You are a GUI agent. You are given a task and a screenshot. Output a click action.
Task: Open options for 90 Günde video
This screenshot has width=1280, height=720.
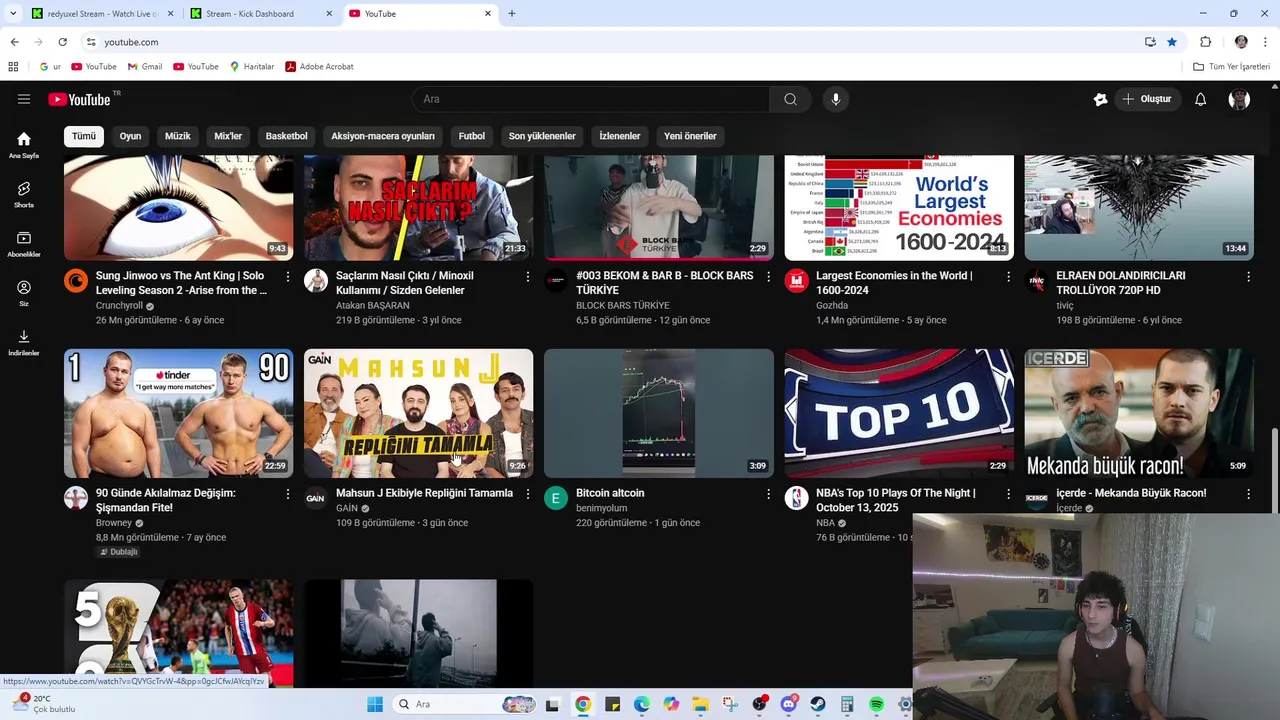click(288, 494)
